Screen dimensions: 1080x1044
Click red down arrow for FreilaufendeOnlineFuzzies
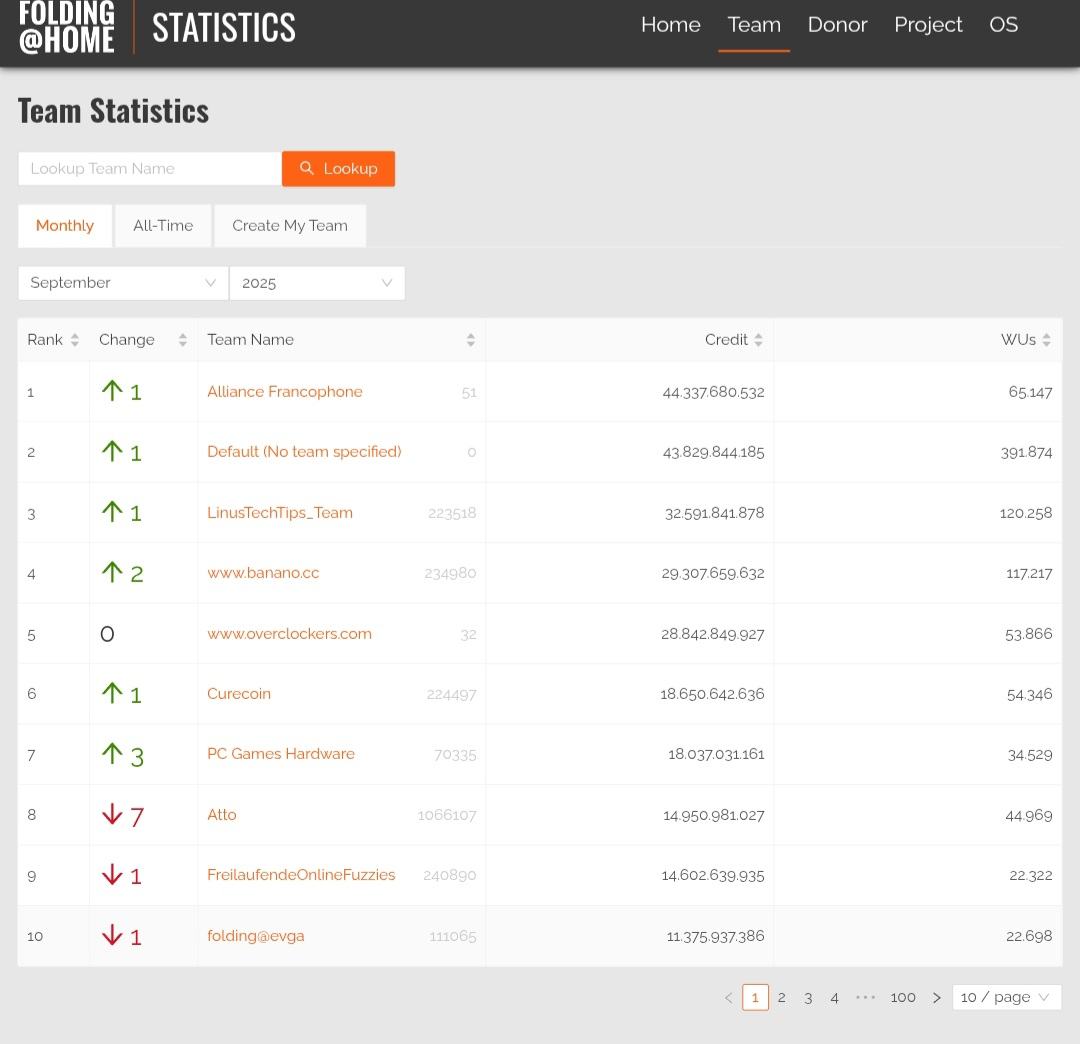pos(112,875)
